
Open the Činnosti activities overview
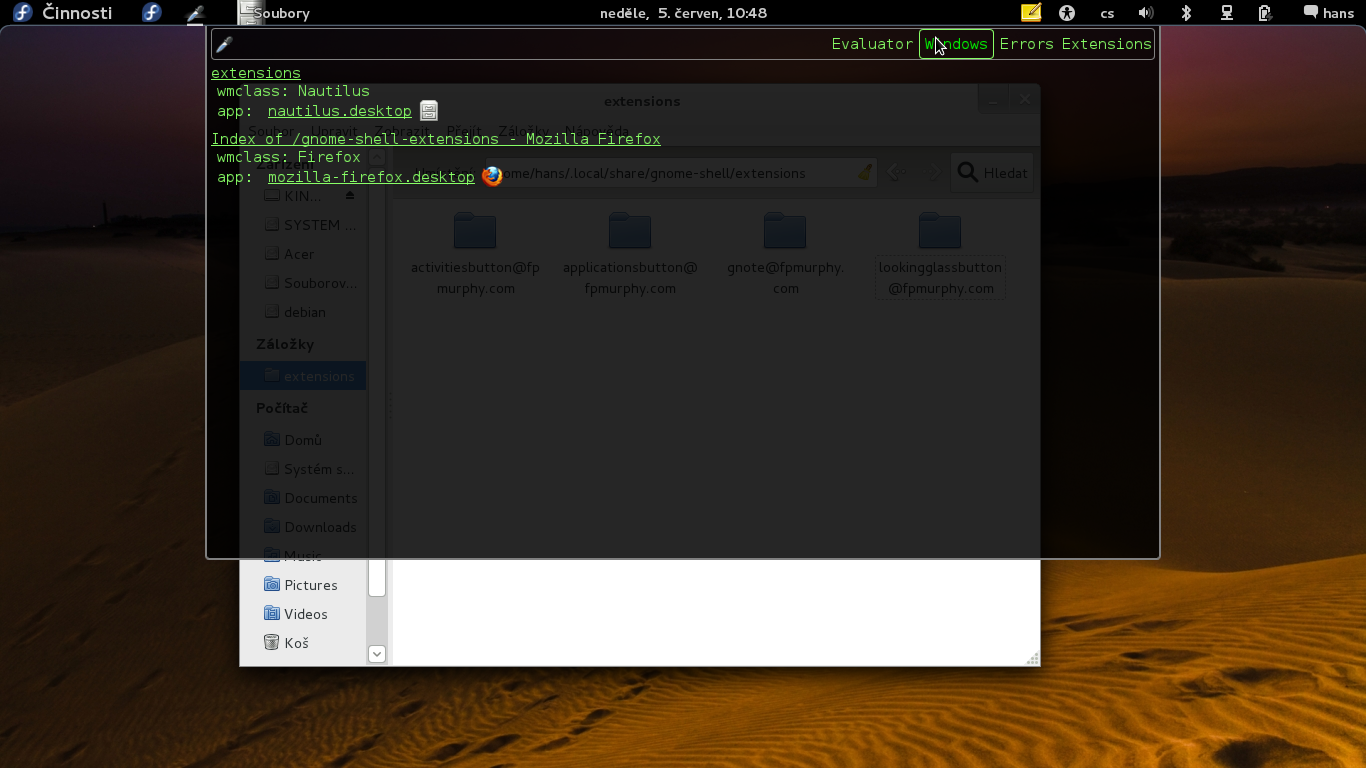(x=62, y=13)
